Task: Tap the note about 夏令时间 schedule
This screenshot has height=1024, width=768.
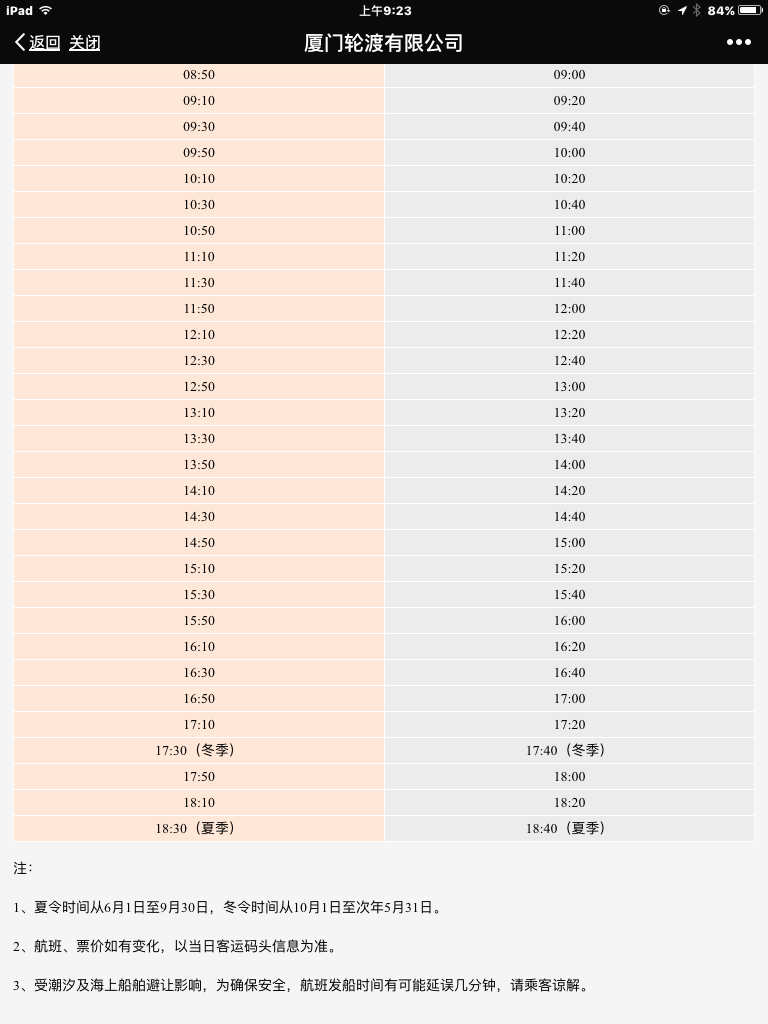Action: [228, 908]
